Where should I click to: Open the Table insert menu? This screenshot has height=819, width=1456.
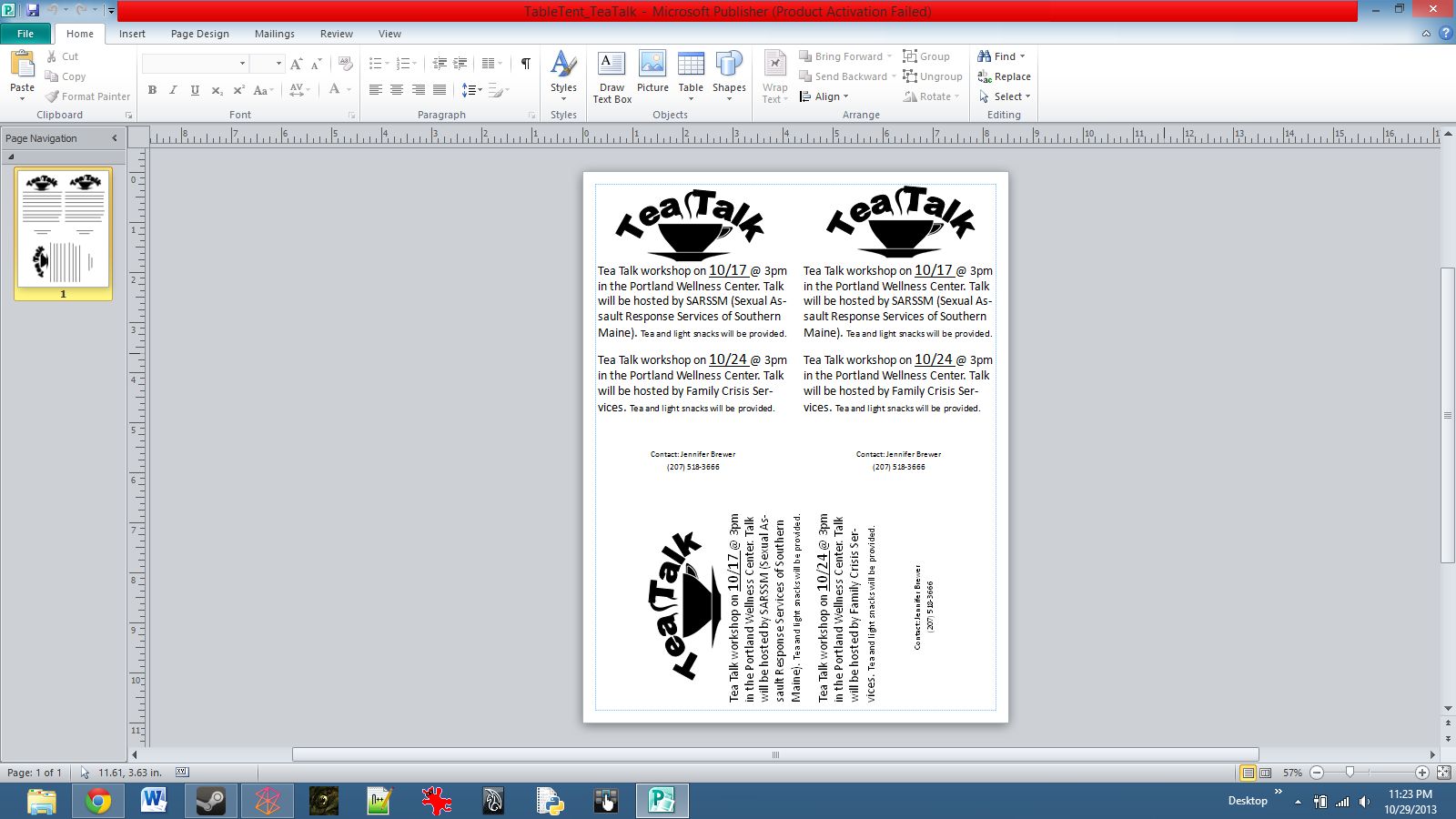[x=691, y=76]
